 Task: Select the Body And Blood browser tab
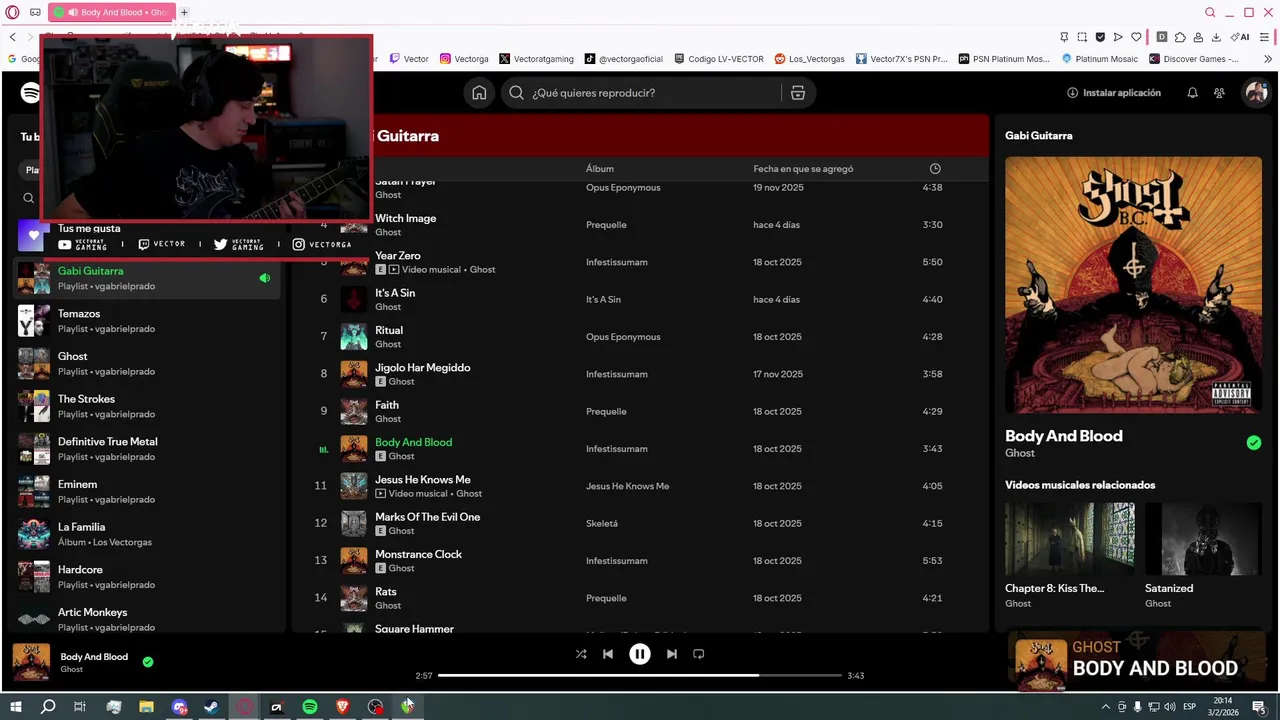(111, 12)
